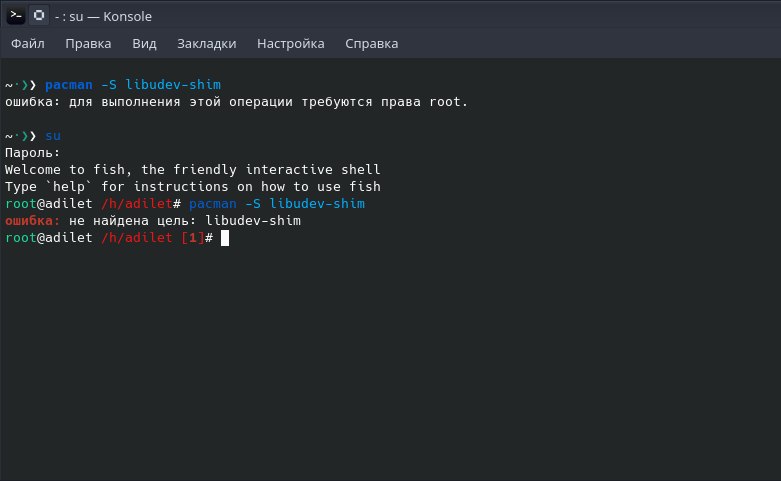Click the 'не найдена цель: libudev-shim' error

[x=153, y=220]
